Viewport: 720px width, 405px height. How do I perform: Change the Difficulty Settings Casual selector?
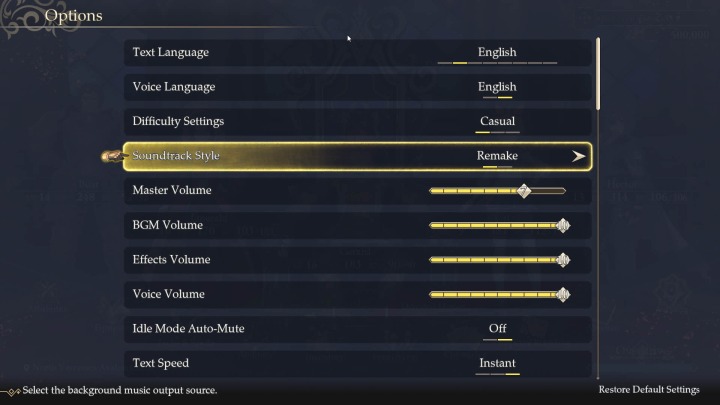(x=497, y=122)
